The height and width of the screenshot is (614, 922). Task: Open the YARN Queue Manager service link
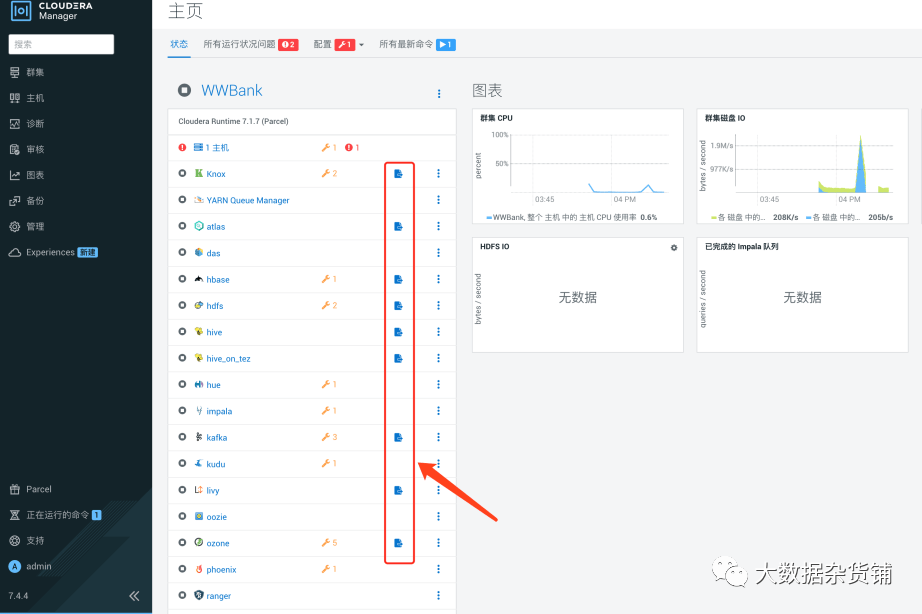click(x=248, y=201)
